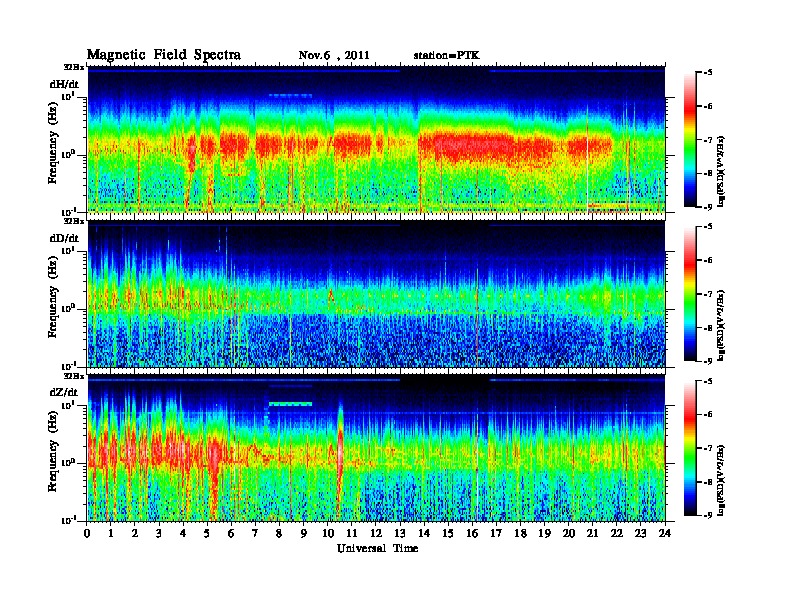Screen dimensions: 792x612
Task: Click the 32Hz label atop dZ/dt panel
Action: point(73,376)
